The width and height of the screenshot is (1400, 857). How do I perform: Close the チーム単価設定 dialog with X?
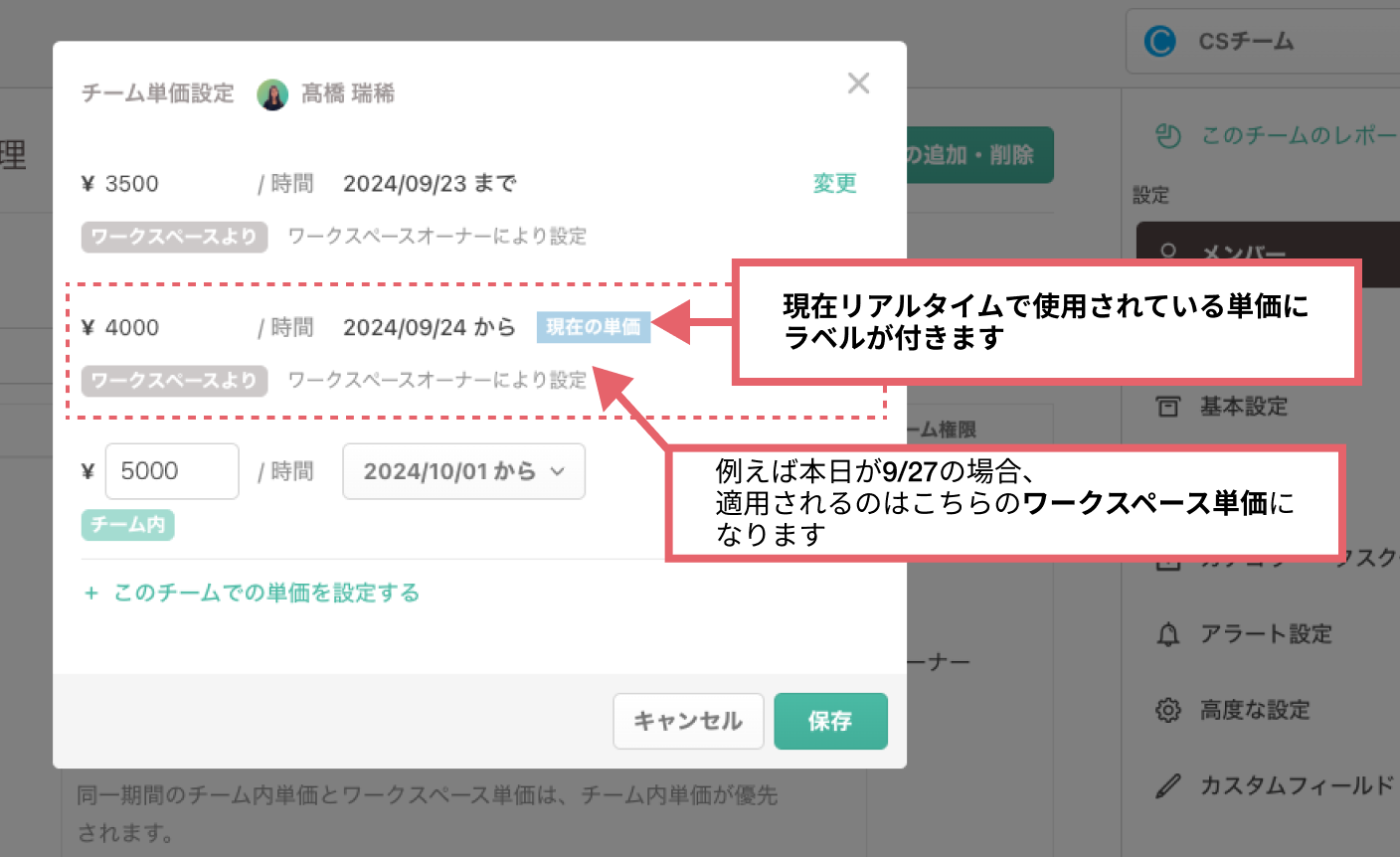click(858, 84)
